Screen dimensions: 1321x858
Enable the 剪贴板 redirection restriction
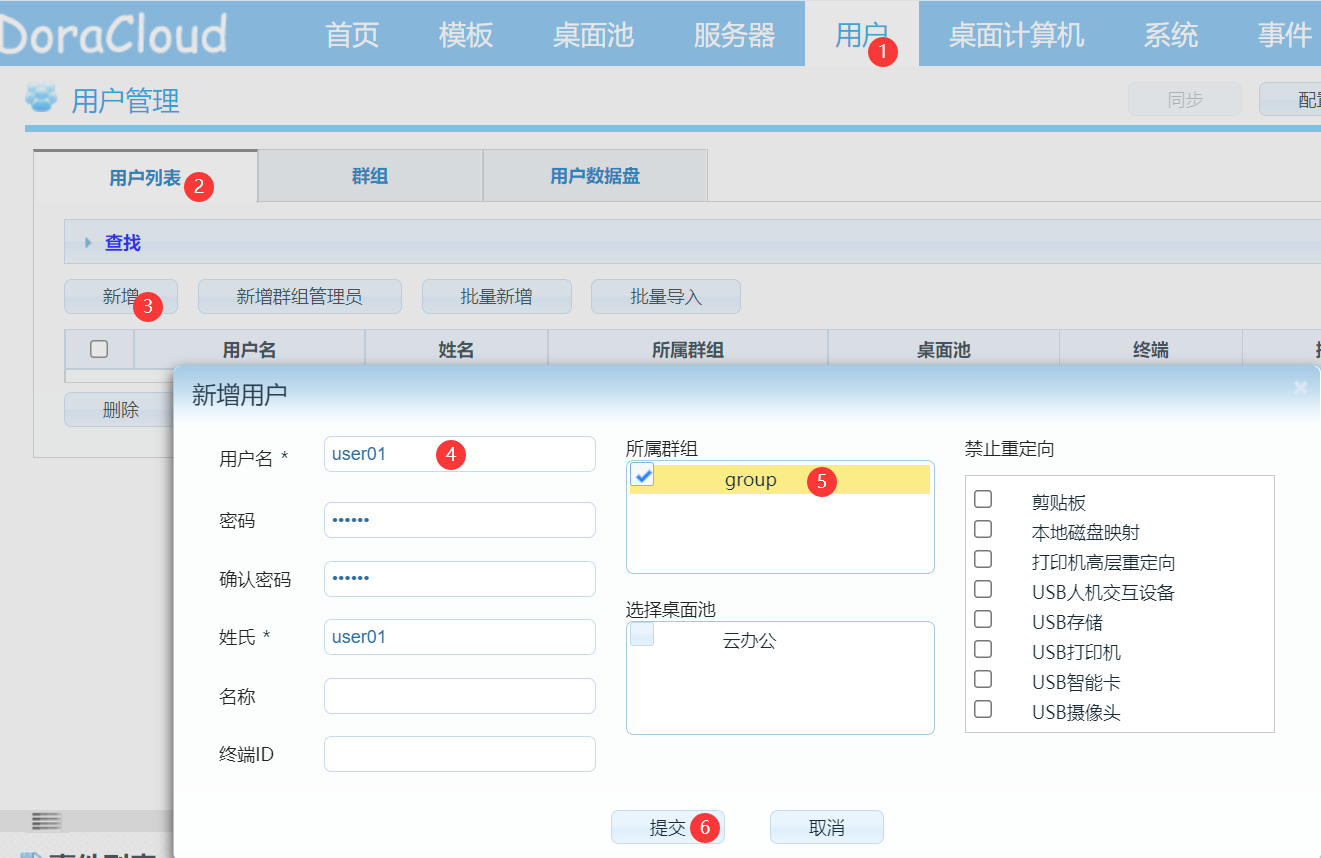click(x=983, y=498)
